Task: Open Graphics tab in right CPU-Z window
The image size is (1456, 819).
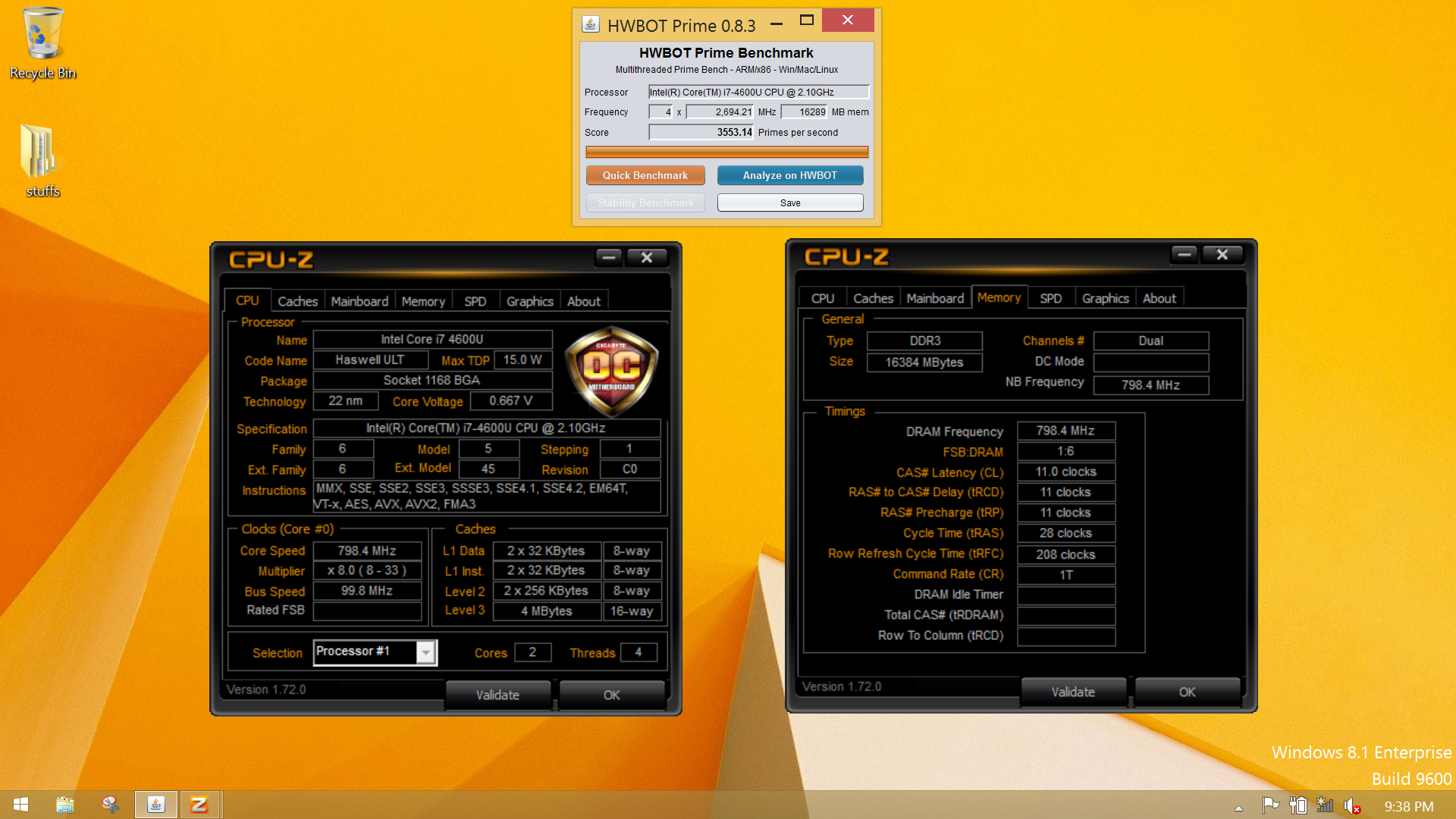Action: [1106, 298]
